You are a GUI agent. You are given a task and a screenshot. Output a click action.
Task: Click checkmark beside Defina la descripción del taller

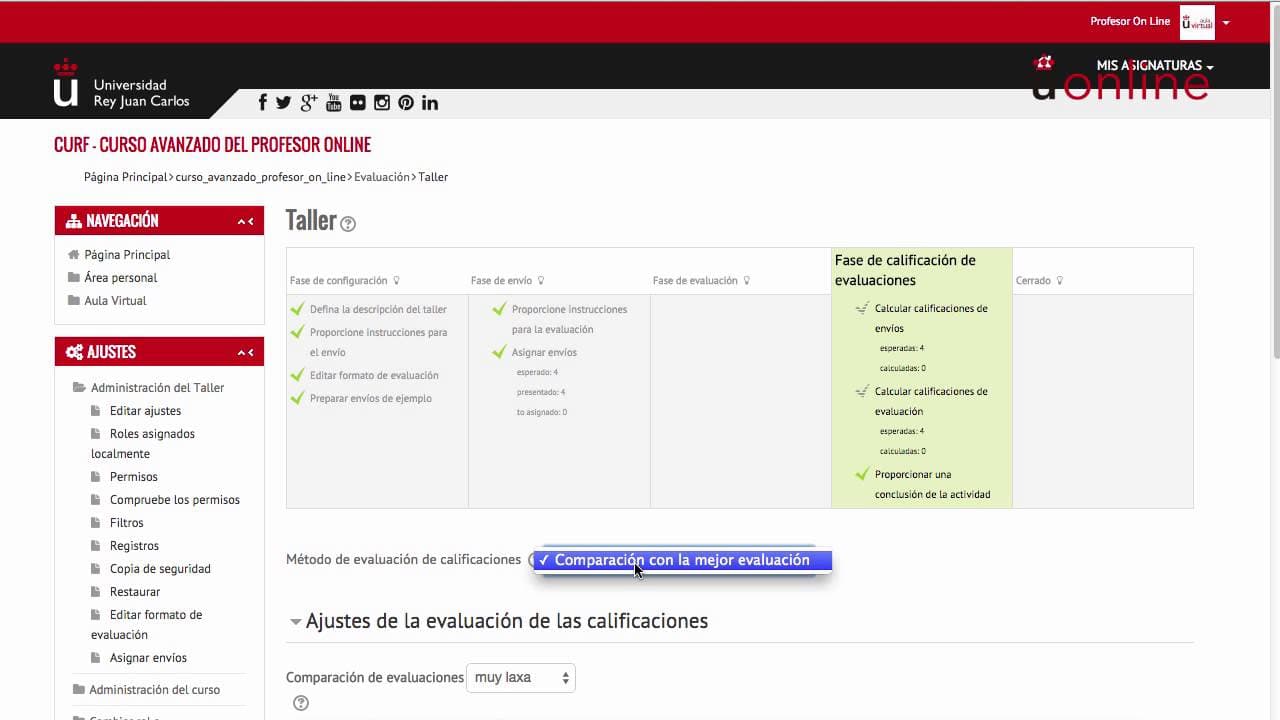point(297,309)
